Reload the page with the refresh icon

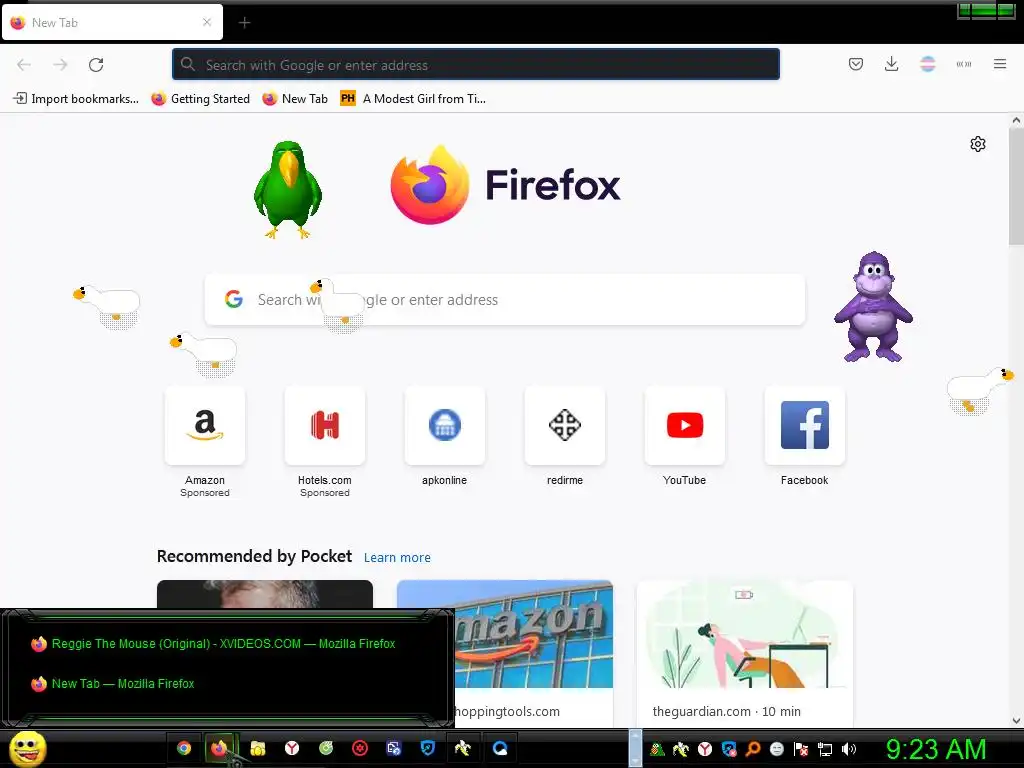(96, 65)
